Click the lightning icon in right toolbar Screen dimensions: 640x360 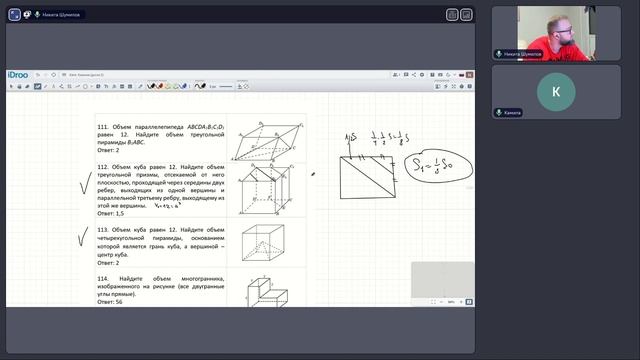click(x=446, y=86)
